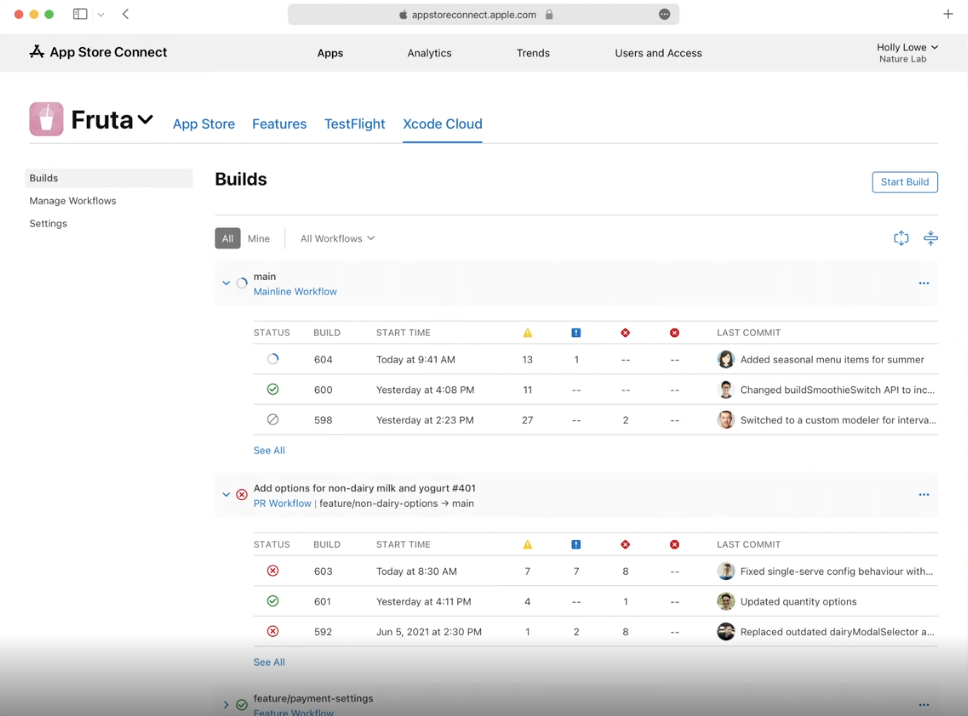
Task: Click 'Updated quantity options' commit message
Action: click(798, 602)
